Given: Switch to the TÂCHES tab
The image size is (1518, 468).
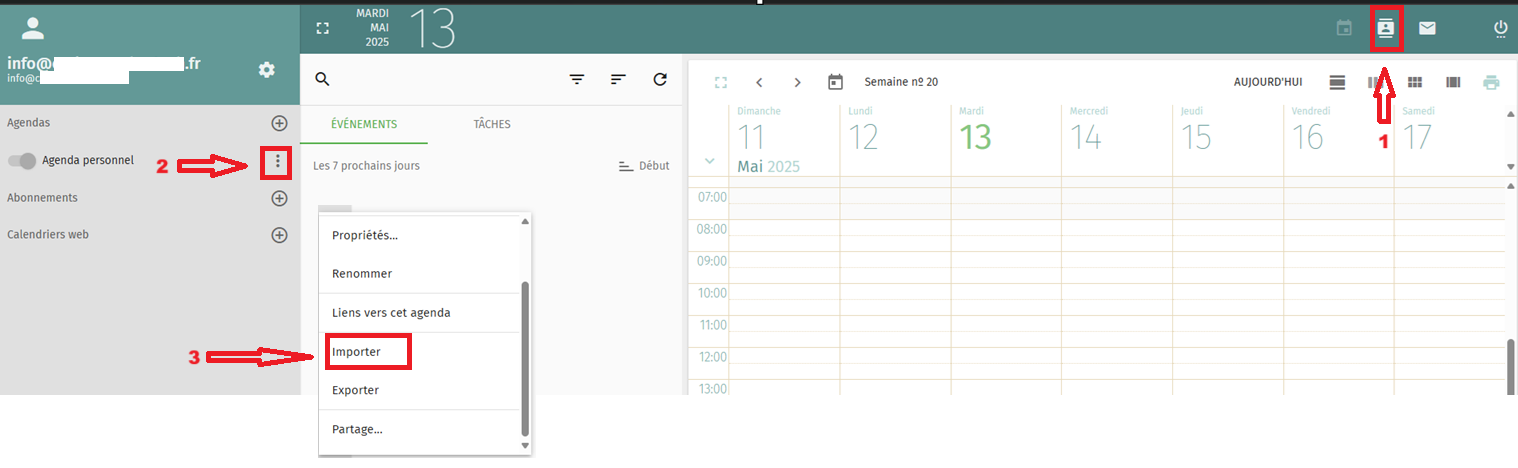Looking at the screenshot, I should (492, 124).
